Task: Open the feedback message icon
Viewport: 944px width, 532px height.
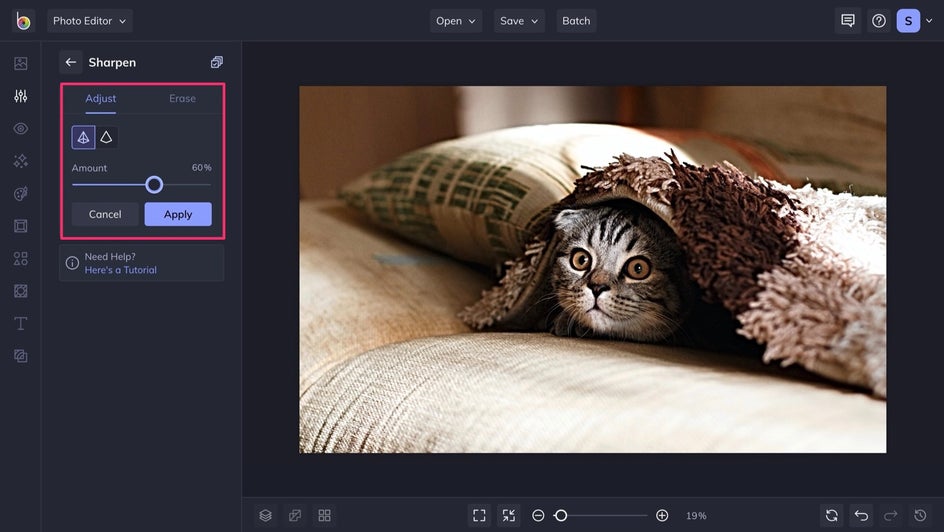Action: [848, 21]
